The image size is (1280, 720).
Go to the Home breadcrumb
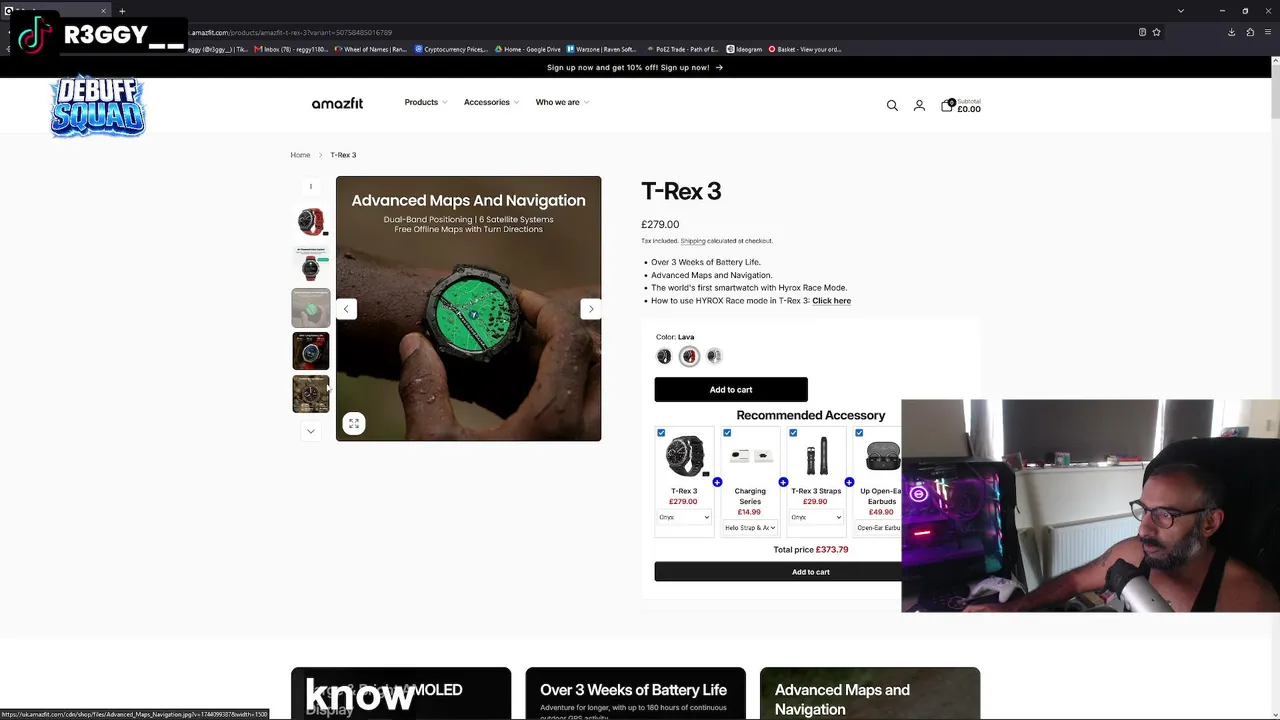(300, 155)
